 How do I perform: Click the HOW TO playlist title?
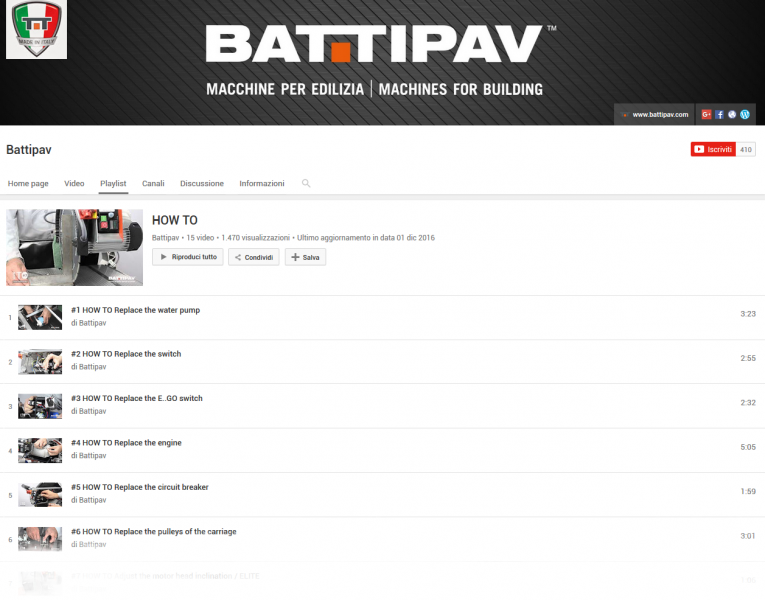175,220
